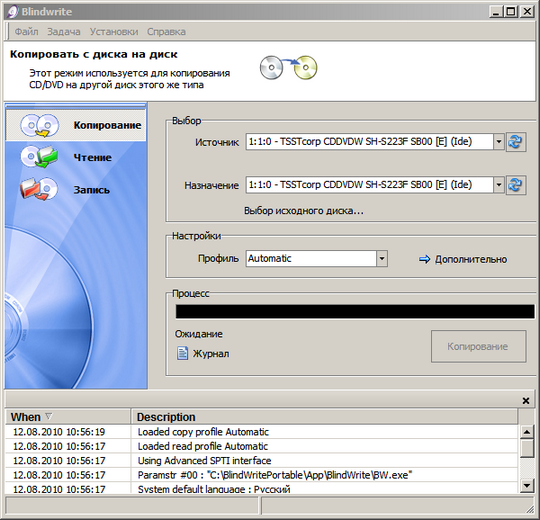Open the Файл menu

click(x=27, y=32)
